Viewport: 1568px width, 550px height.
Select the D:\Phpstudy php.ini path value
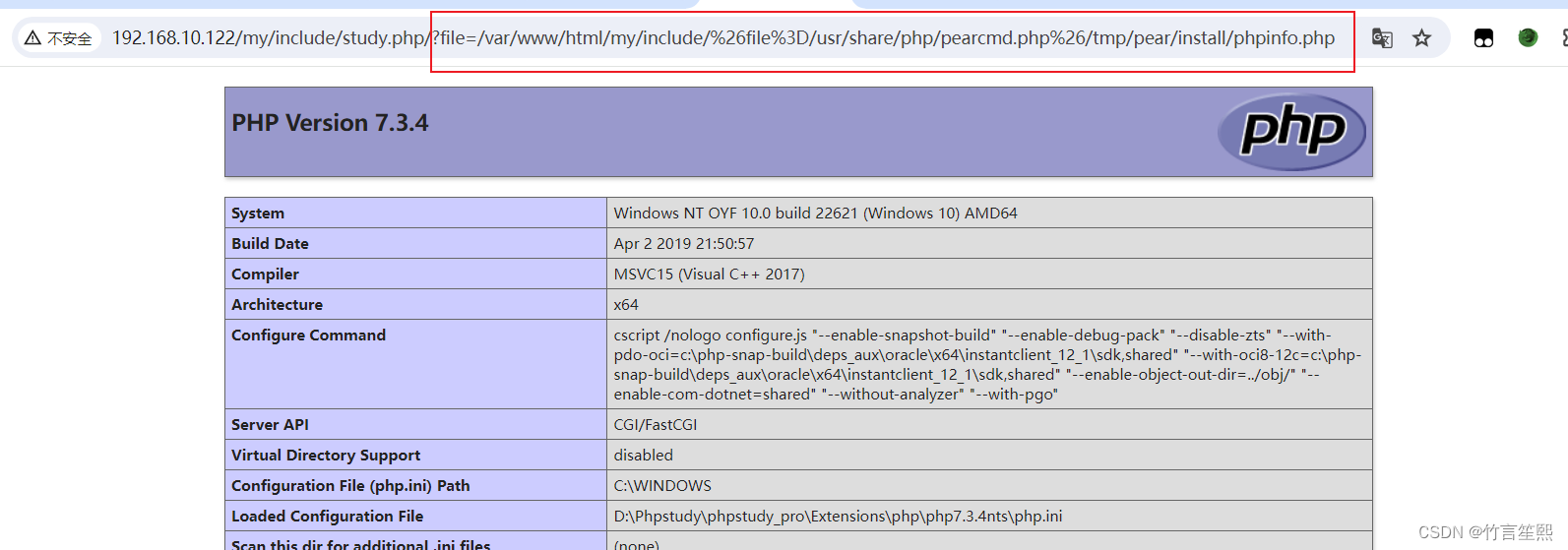pyautogui.click(x=838, y=517)
